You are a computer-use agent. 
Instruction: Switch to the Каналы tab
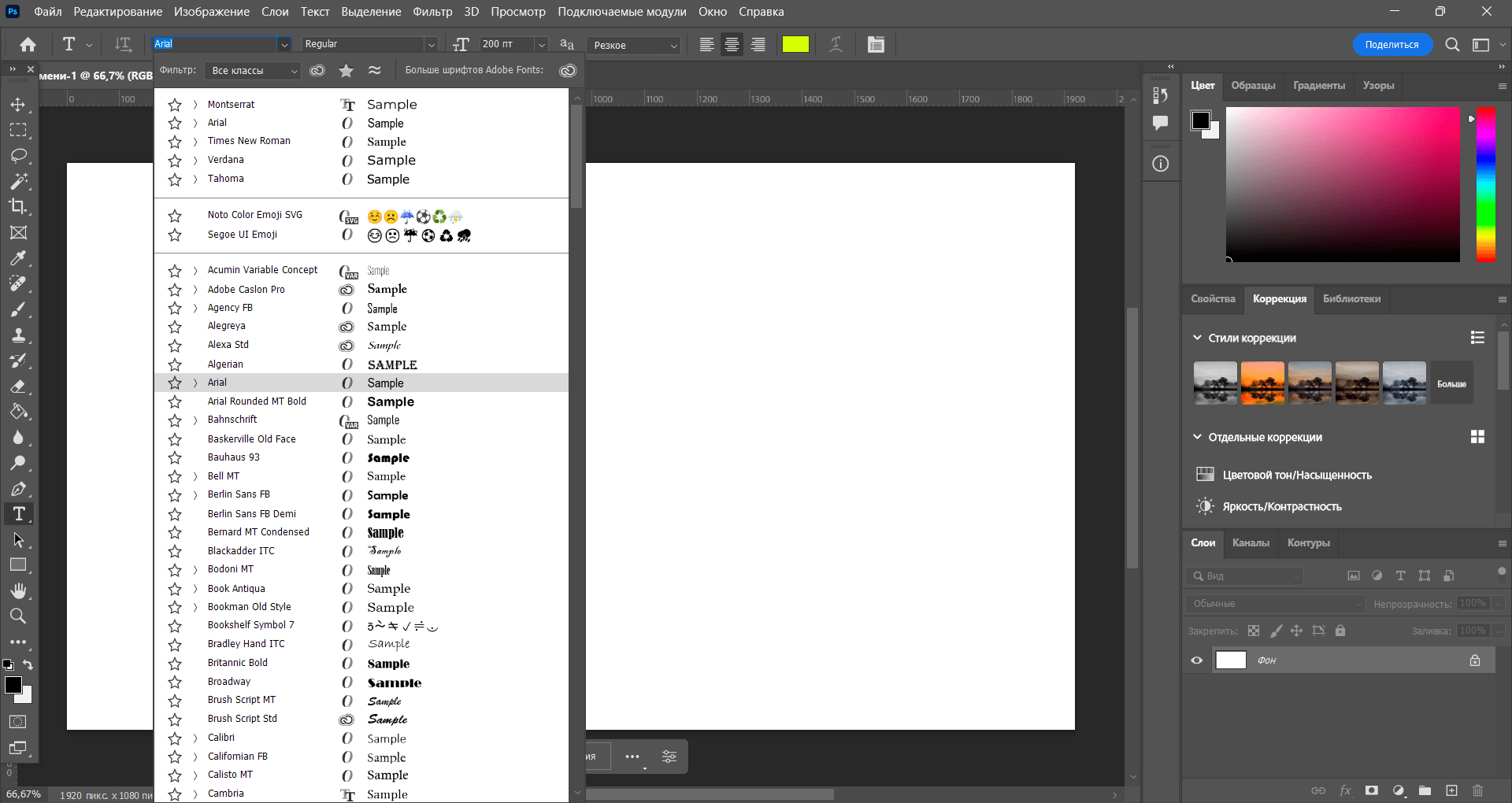click(x=1251, y=542)
